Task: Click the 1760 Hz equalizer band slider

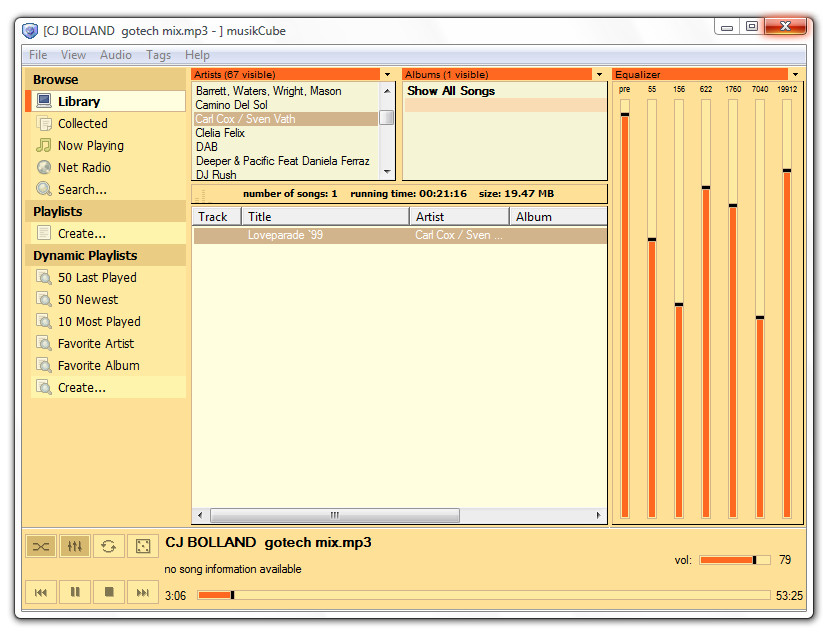Action: click(733, 309)
